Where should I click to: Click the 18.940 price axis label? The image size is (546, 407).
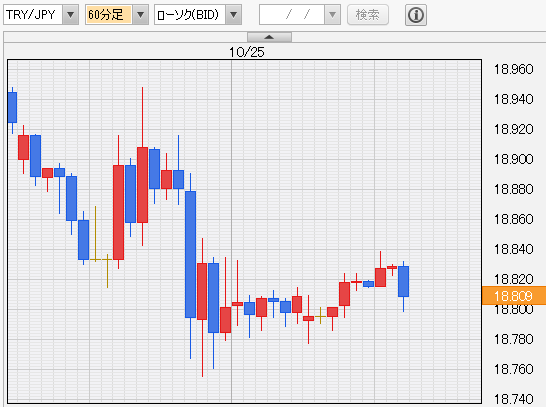tap(513, 99)
